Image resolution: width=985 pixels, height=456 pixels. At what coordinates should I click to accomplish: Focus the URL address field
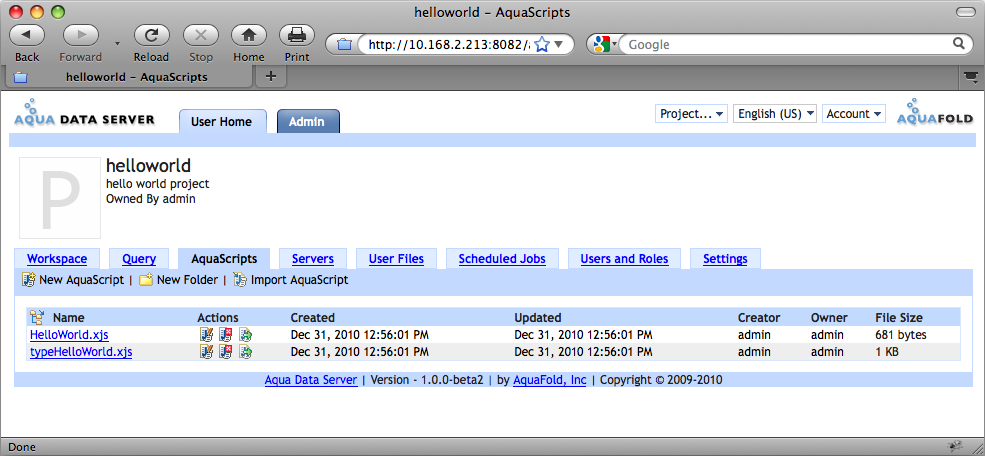tap(449, 45)
